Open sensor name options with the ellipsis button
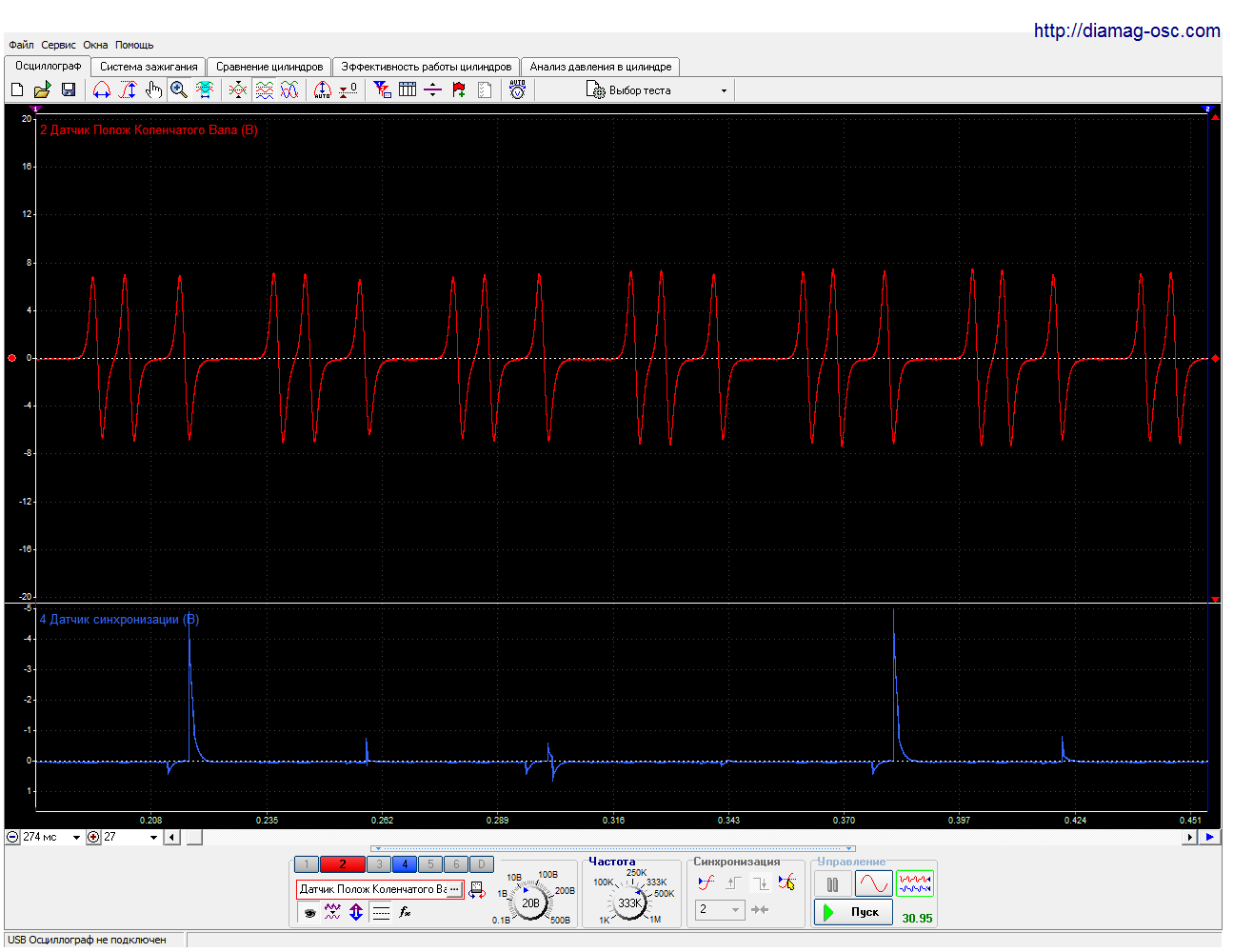The image size is (1234, 952). [455, 889]
